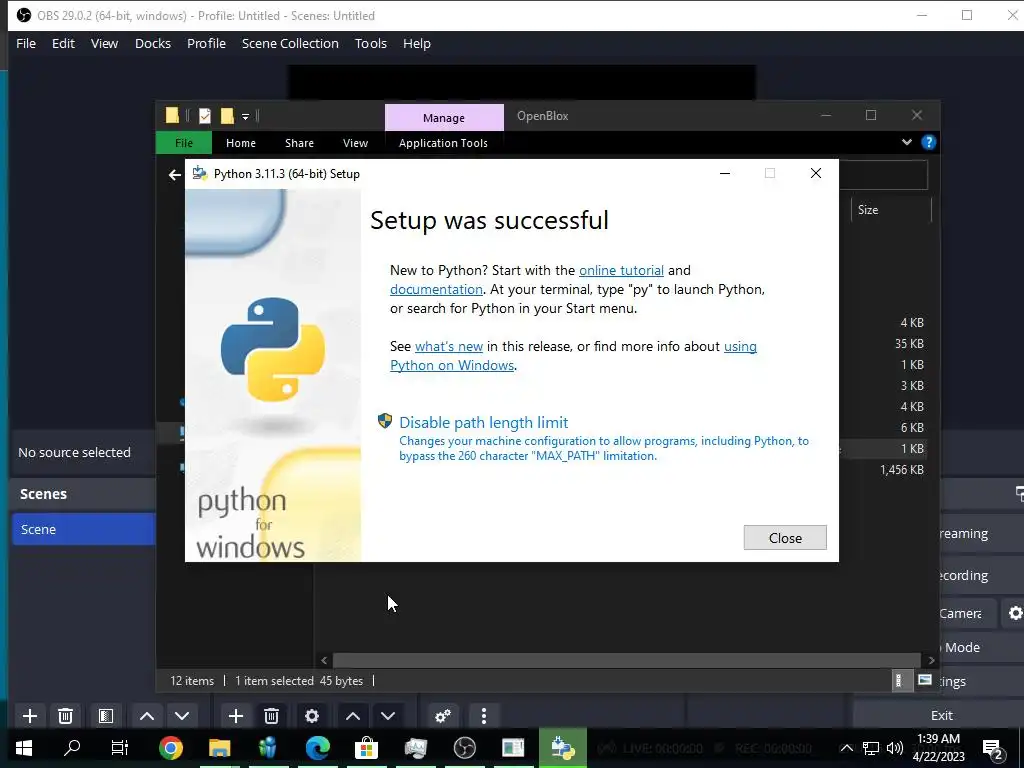This screenshot has height=768, width=1024.
Task: Open OBS File menu
Action: pos(26,43)
